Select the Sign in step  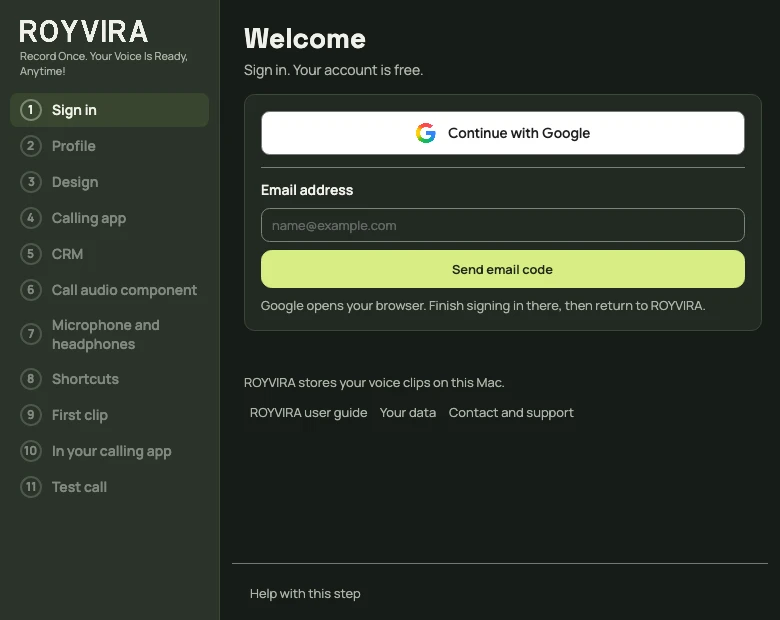click(109, 110)
